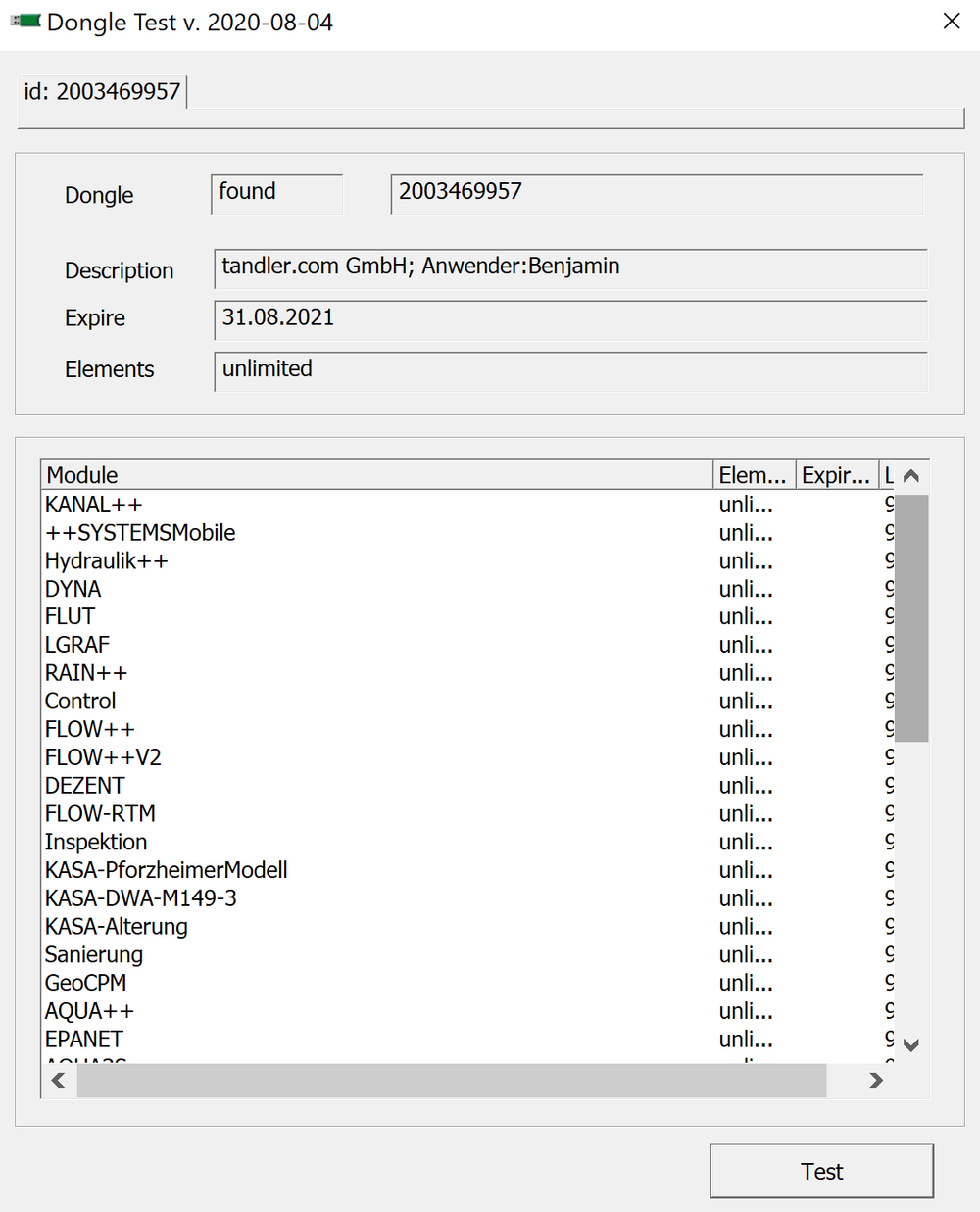980x1212 pixels.
Task: Click the scroll down arrow of module list
Action: tap(910, 1044)
